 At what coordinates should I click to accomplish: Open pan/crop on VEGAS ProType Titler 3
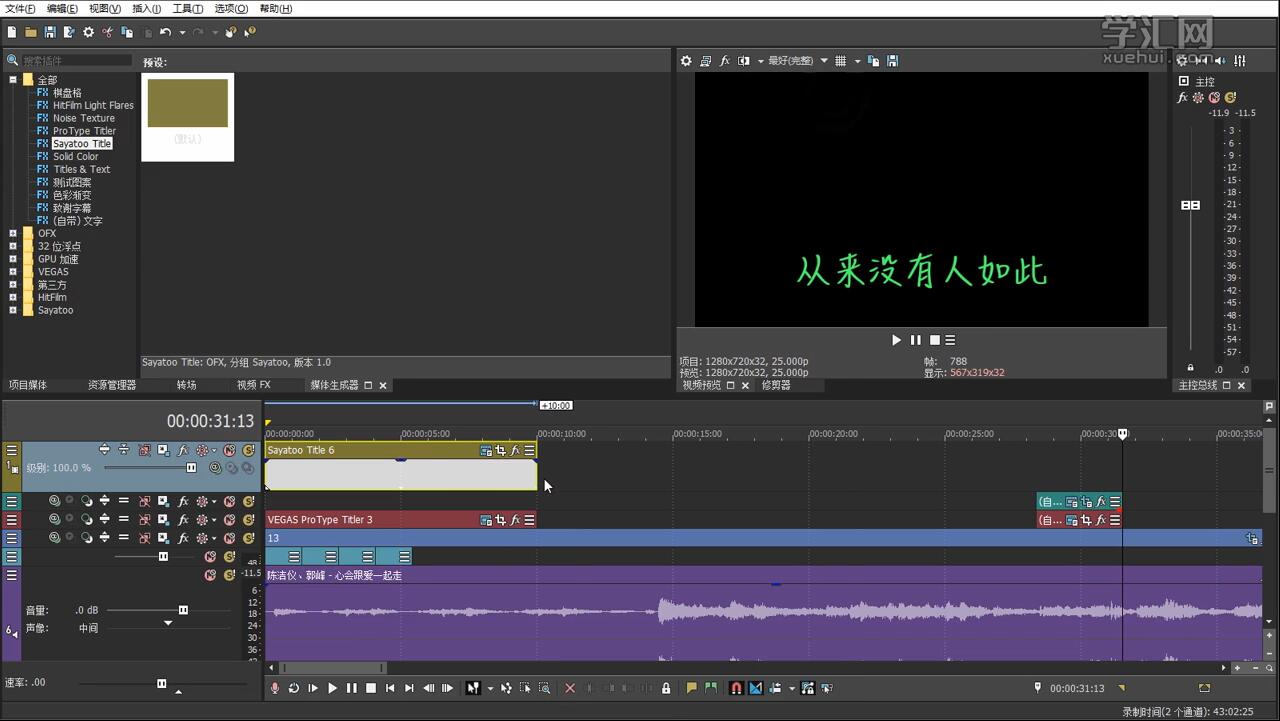click(x=500, y=520)
